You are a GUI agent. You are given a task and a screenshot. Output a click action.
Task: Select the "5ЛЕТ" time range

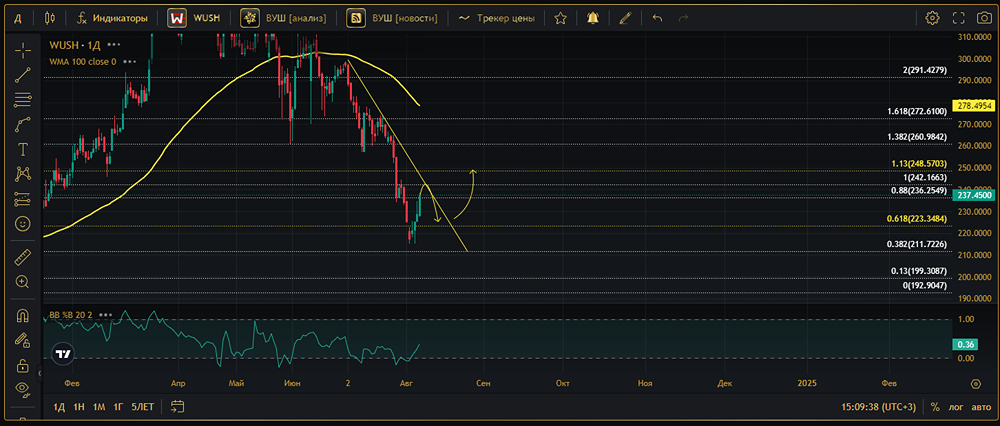143,407
